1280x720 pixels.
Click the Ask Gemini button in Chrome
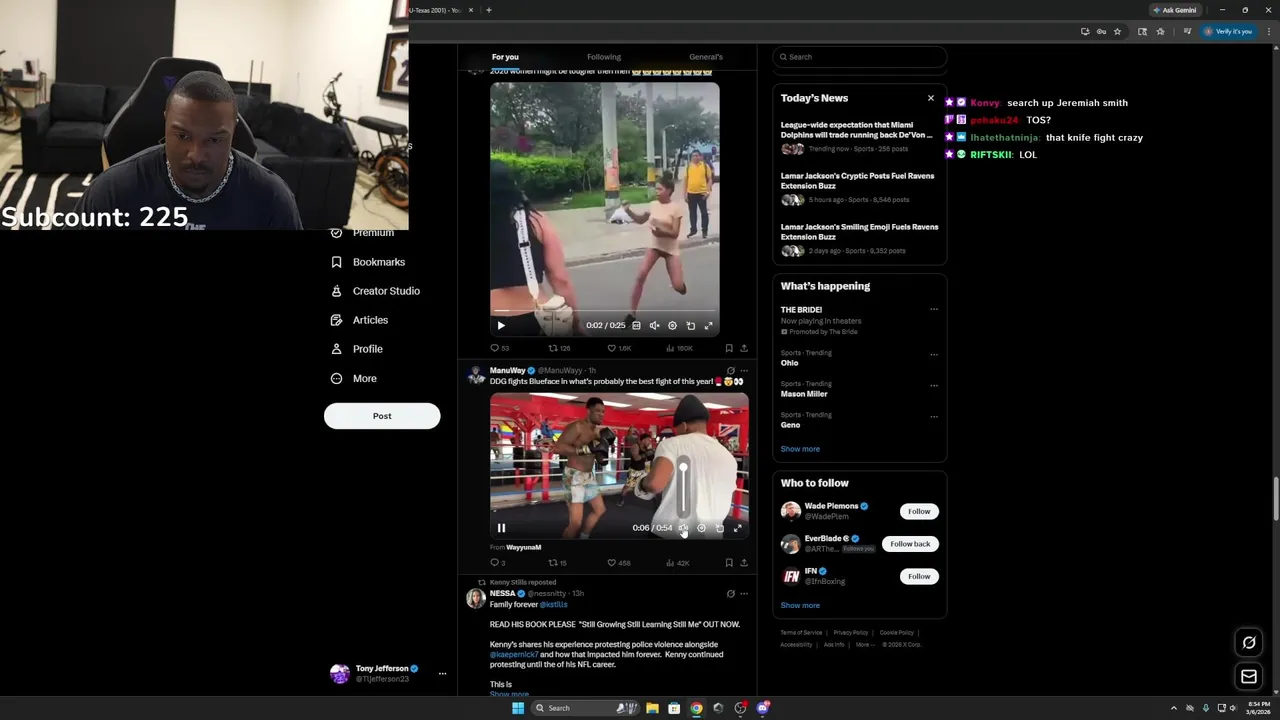pyautogui.click(x=1174, y=10)
